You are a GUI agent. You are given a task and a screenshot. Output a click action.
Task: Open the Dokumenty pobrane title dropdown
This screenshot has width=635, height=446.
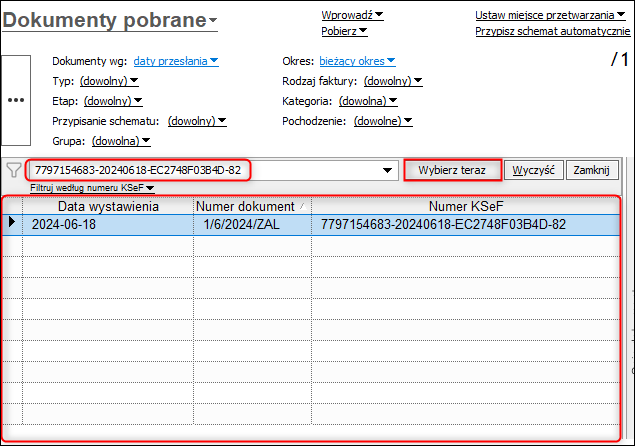110,20
